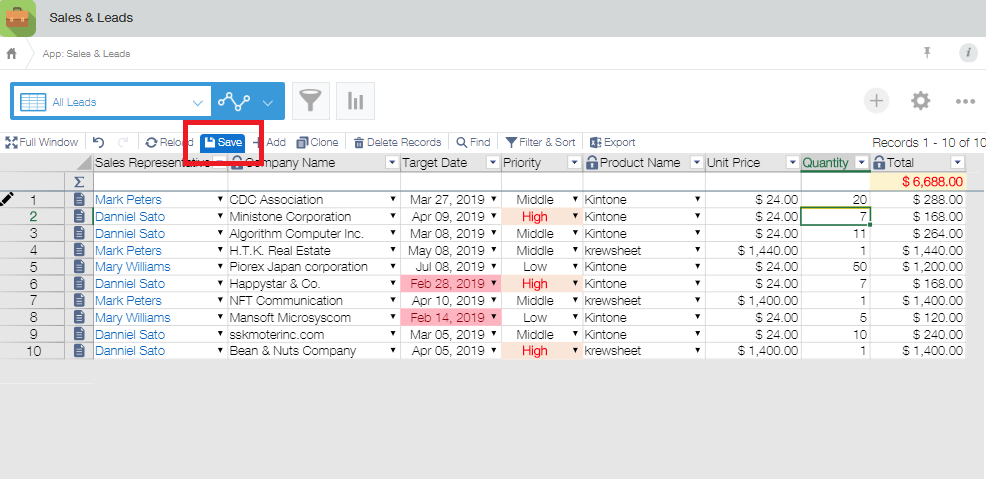The image size is (986, 479).
Task: Open the bar chart graph icon
Action: (x=355, y=101)
